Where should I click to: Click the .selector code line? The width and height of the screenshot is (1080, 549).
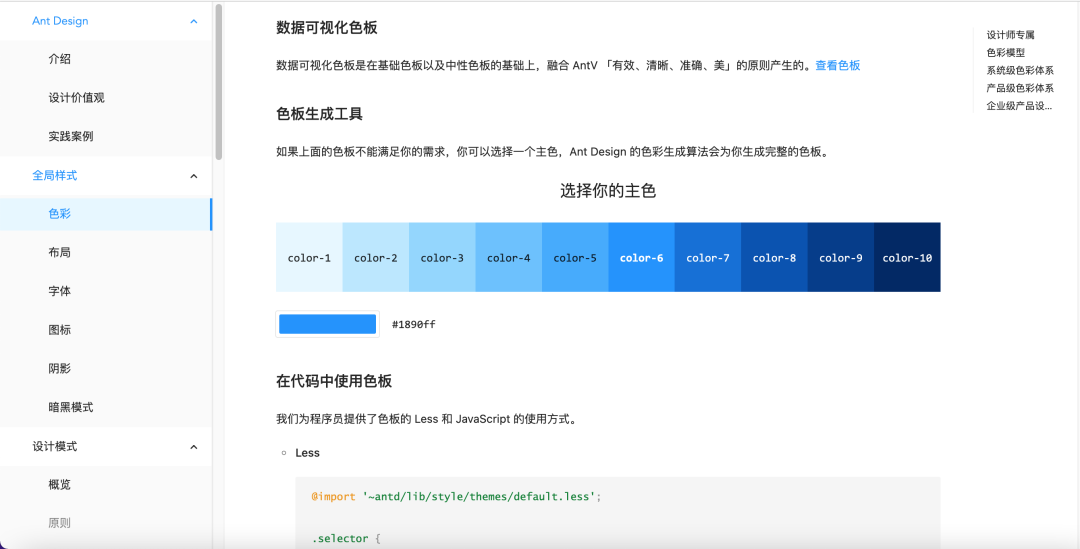(346, 539)
